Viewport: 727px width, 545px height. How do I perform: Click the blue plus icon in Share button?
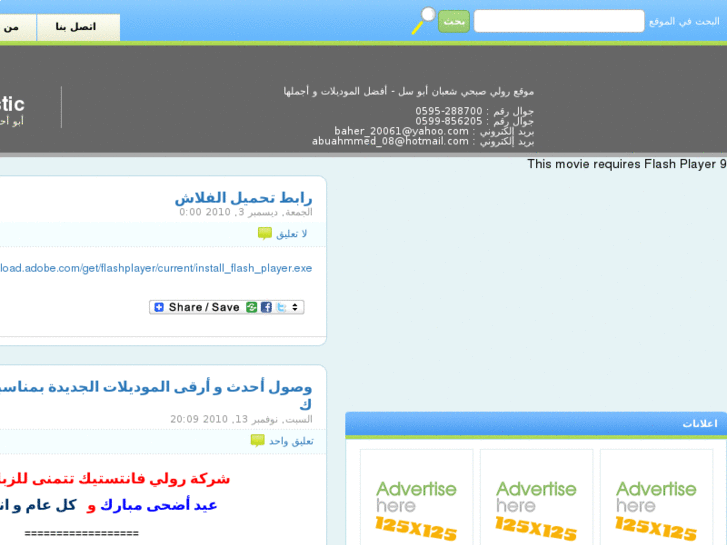pyautogui.click(x=159, y=307)
